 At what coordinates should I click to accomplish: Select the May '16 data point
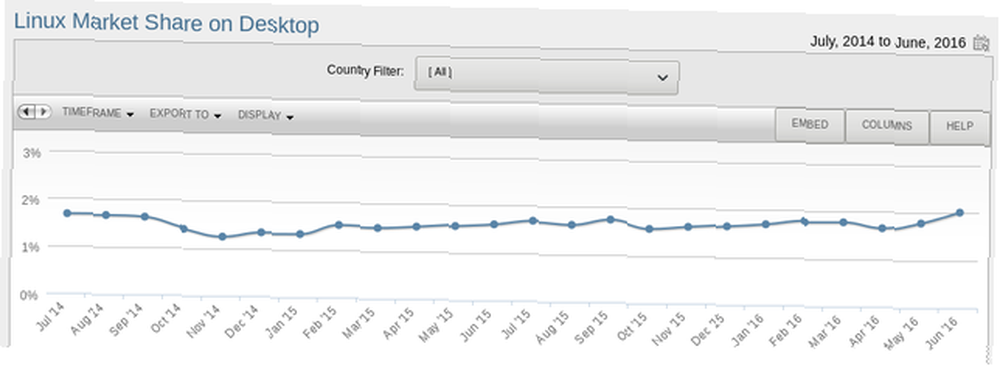pyautogui.click(x=921, y=224)
